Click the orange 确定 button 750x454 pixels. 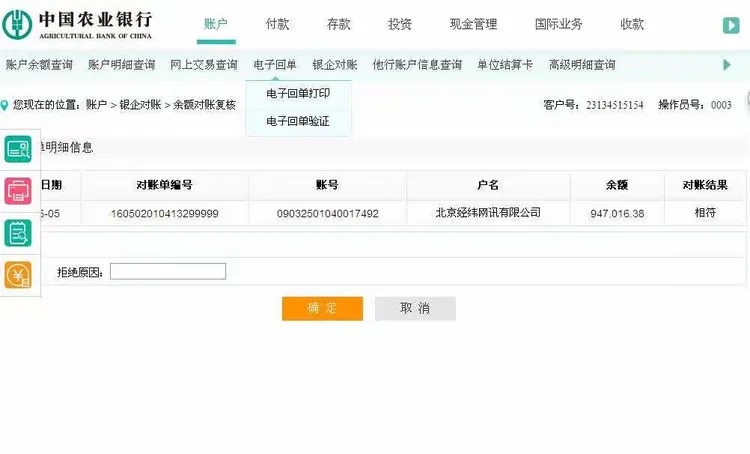[x=322, y=309]
